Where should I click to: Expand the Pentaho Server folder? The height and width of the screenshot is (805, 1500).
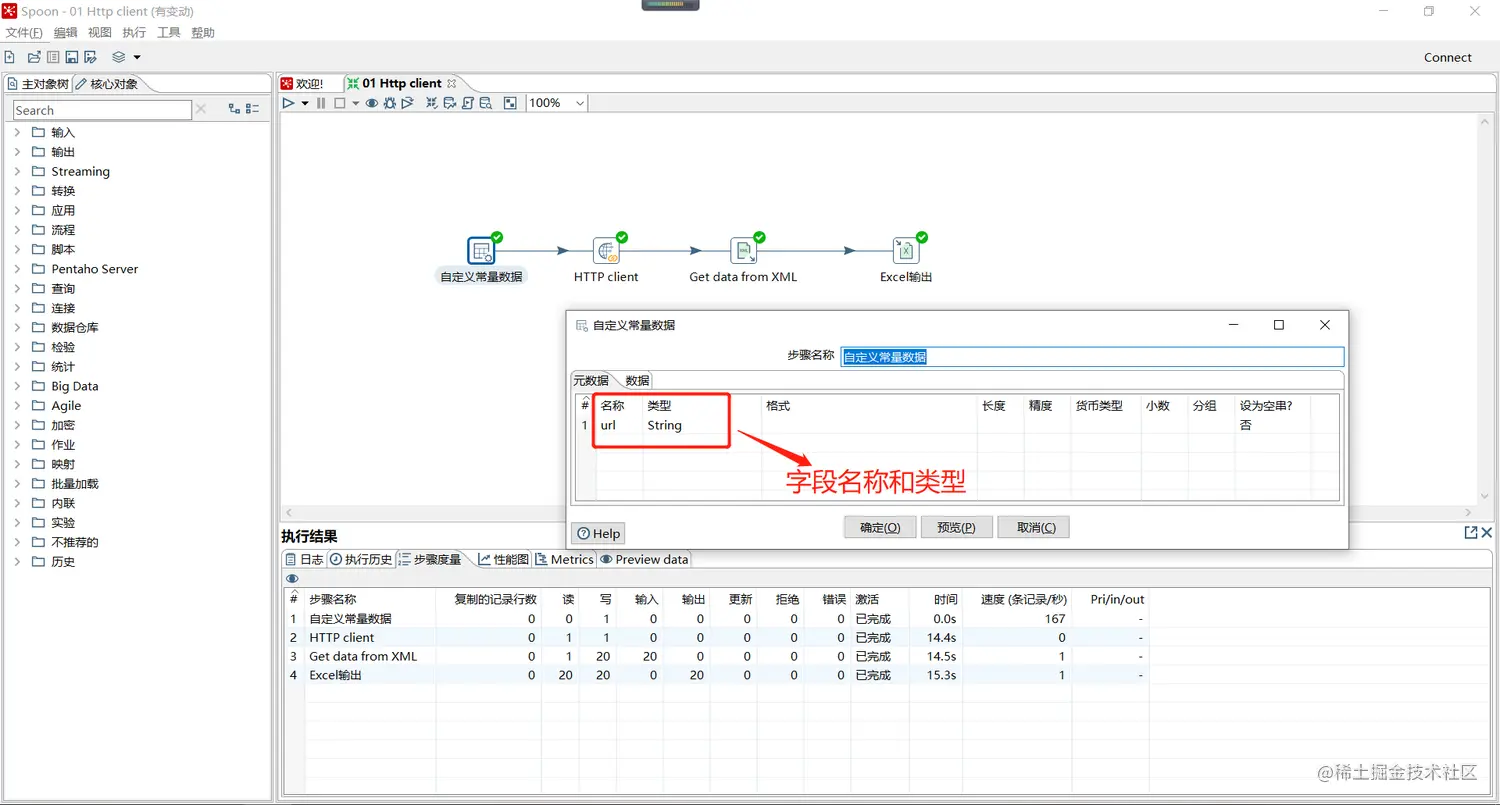[17, 269]
